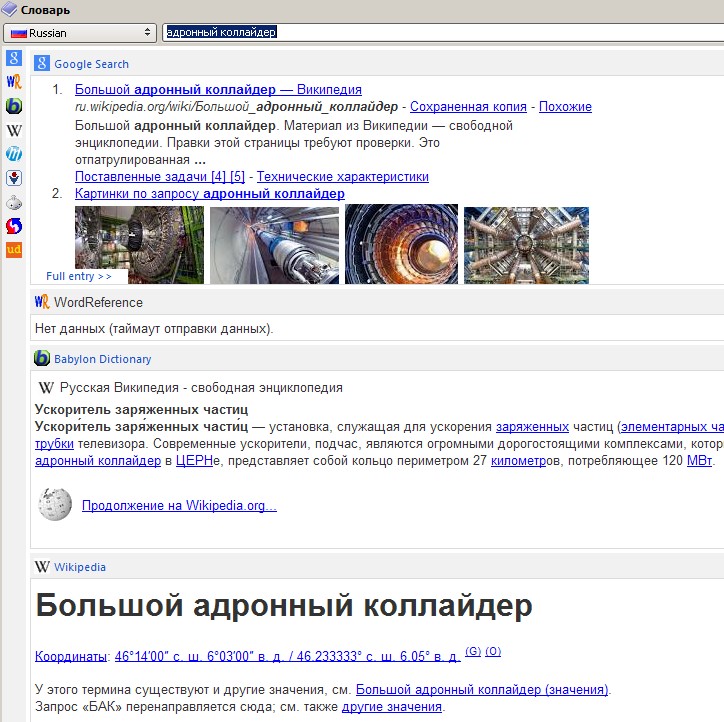
Task: Click the ЦЕРН link
Action: click(x=194, y=460)
